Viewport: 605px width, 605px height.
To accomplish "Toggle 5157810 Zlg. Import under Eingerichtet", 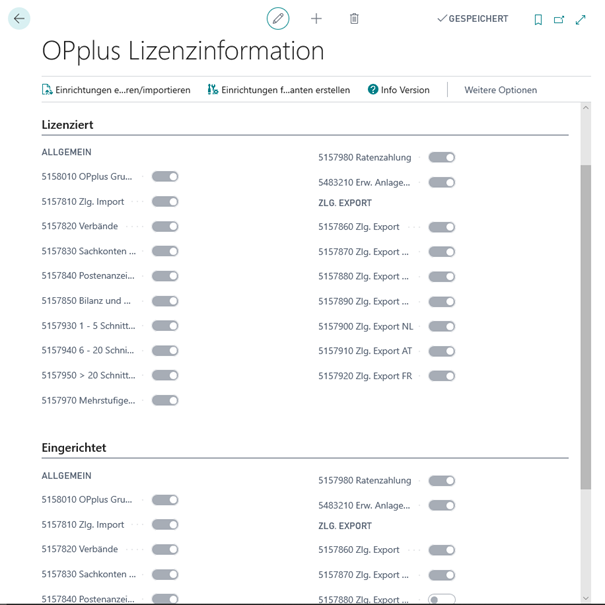I will 165,524.
